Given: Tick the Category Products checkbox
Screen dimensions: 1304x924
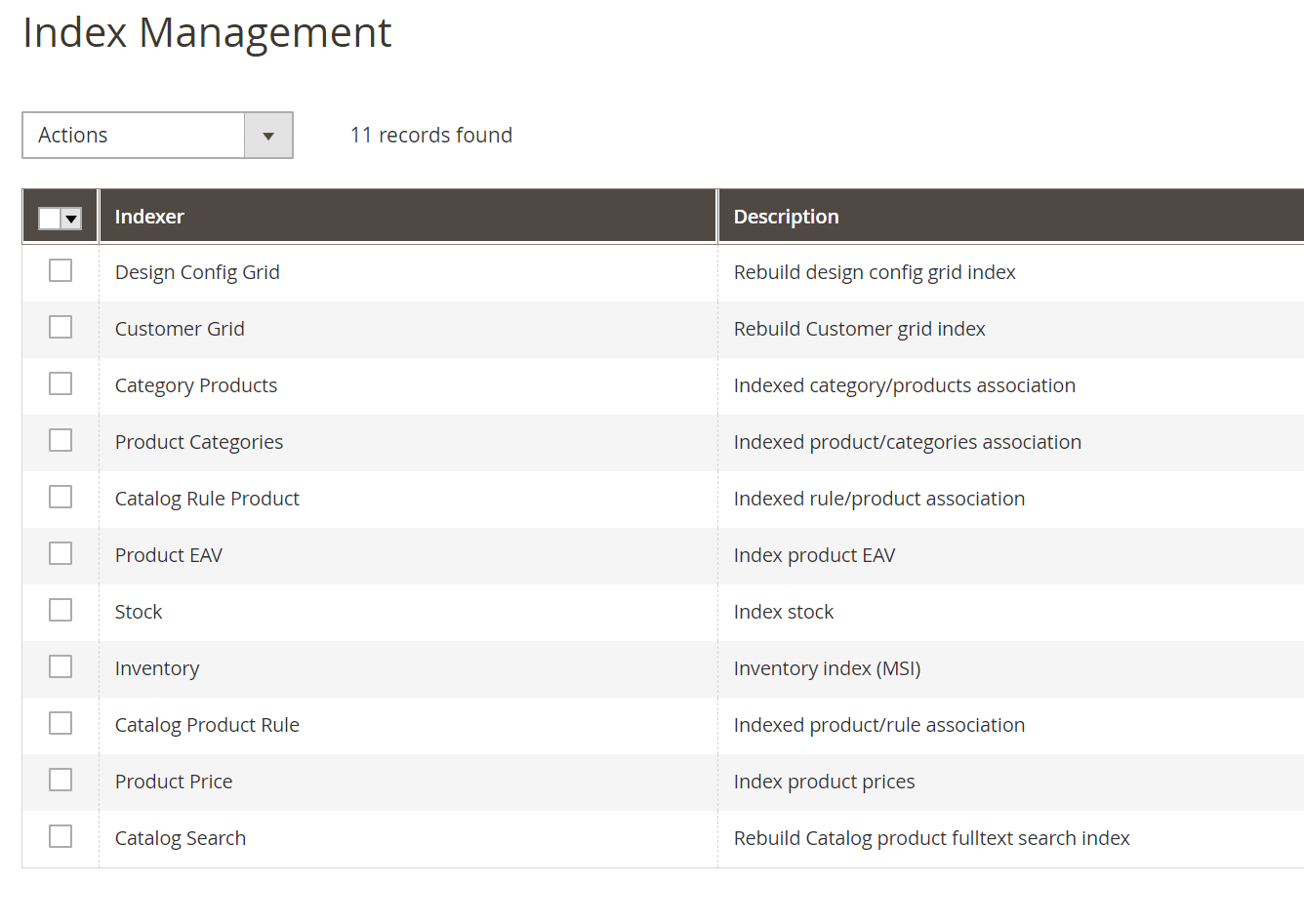Looking at the screenshot, I should (x=61, y=383).
